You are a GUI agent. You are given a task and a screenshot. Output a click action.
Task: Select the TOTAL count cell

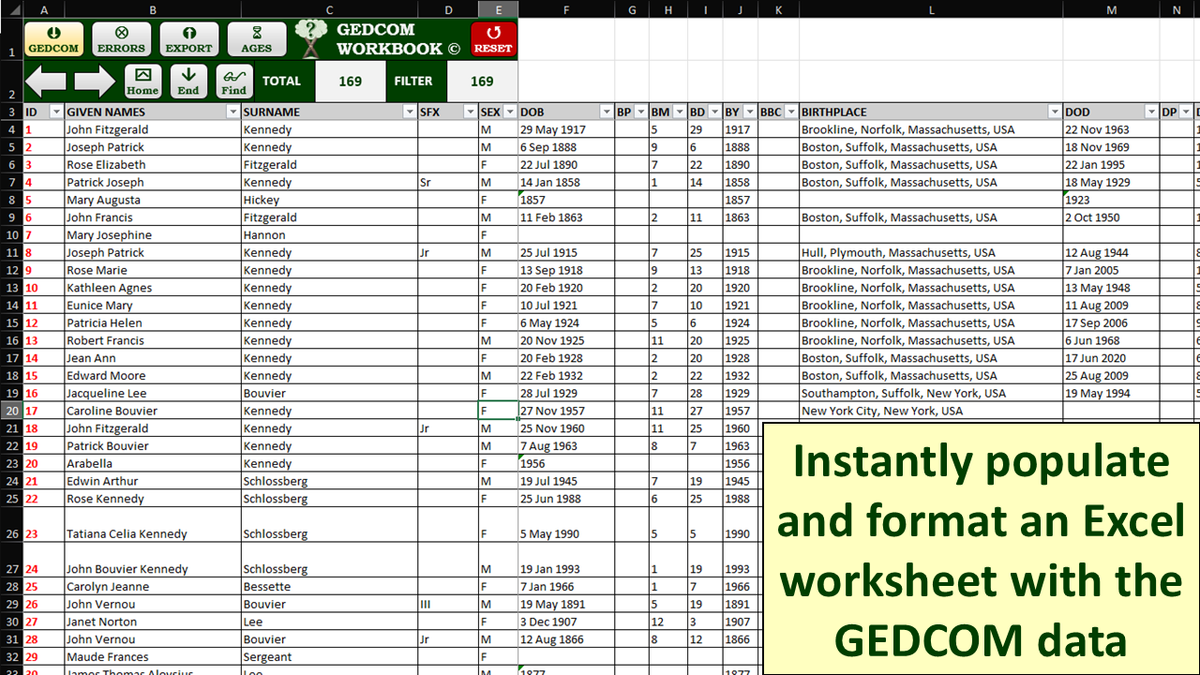pyautogui.click(x=350, y=81)
